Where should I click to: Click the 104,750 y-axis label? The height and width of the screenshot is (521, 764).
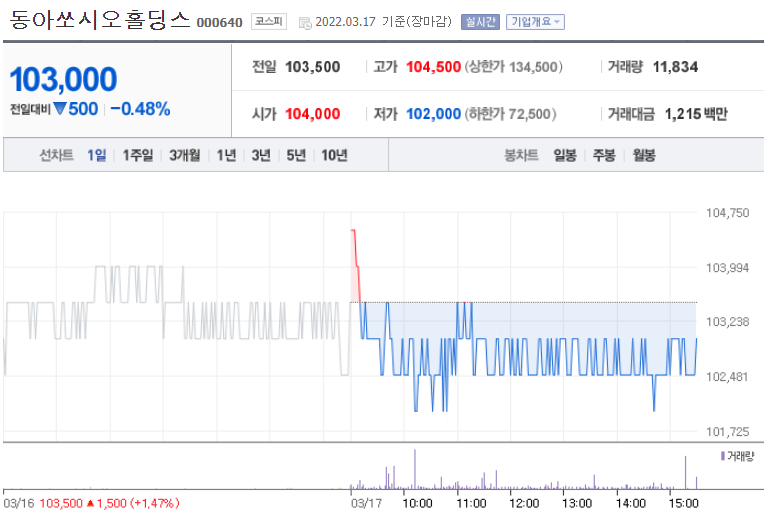coord(727,213)
